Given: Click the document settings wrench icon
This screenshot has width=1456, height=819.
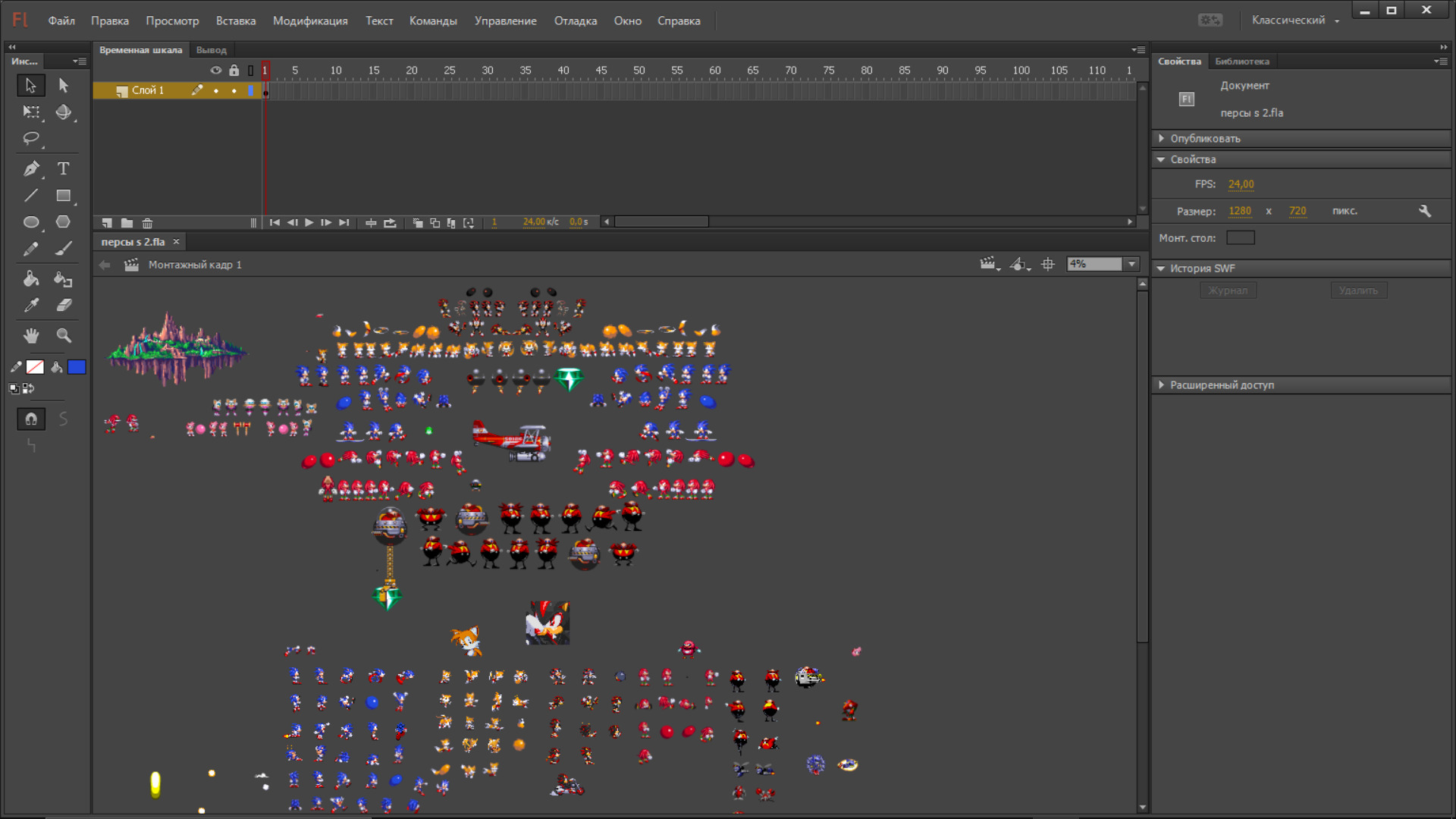Looking at the screenshot, I should click(1425, 211).
